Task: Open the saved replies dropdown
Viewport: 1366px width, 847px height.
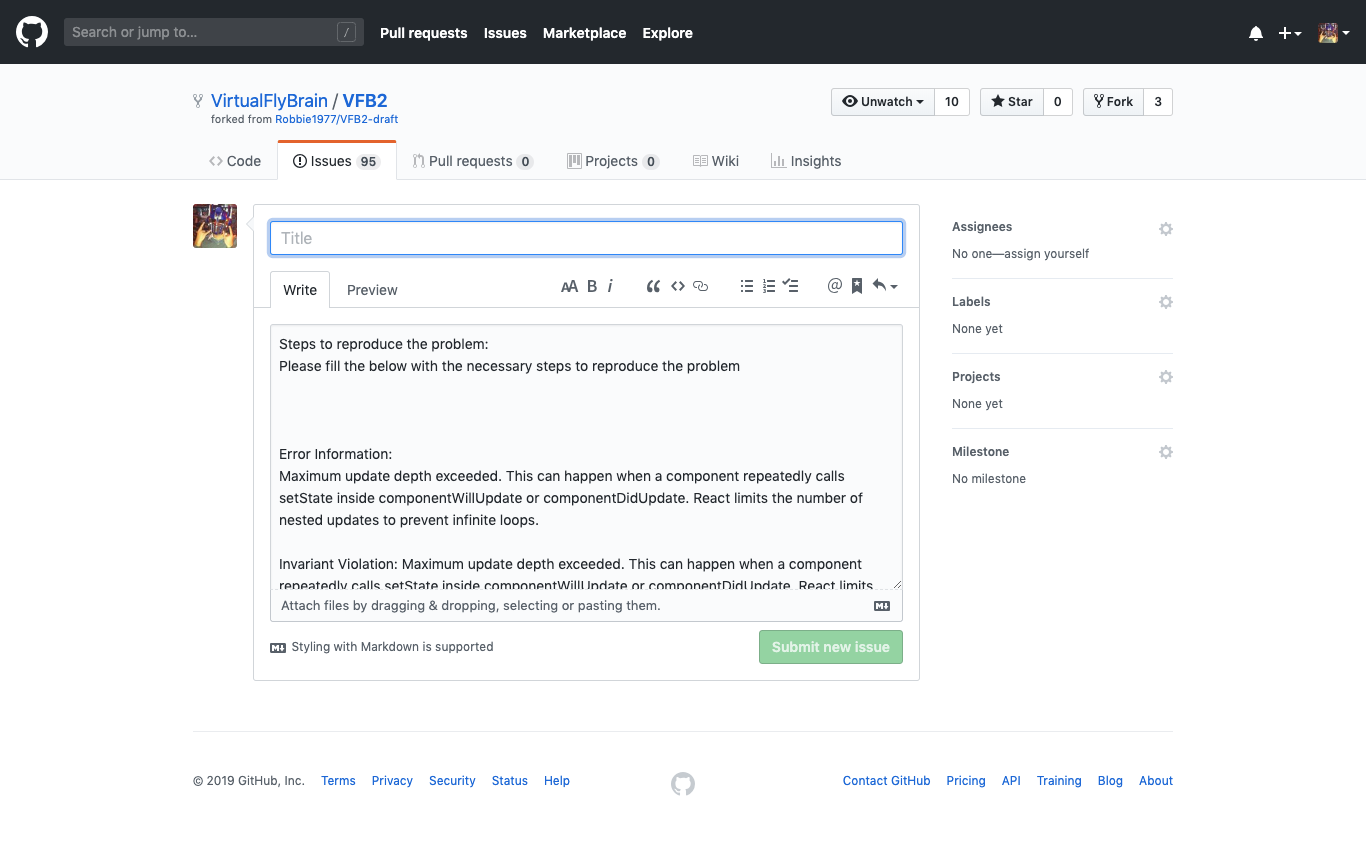Action: pos(885,286)
